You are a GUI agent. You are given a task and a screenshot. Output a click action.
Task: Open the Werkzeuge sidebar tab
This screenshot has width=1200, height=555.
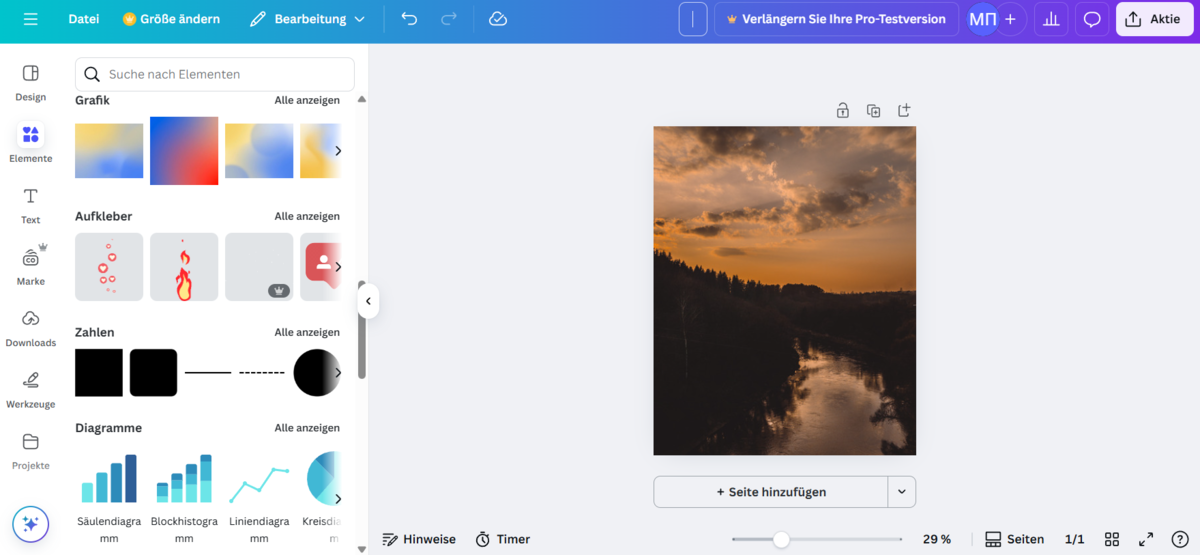tap(31, 390)
